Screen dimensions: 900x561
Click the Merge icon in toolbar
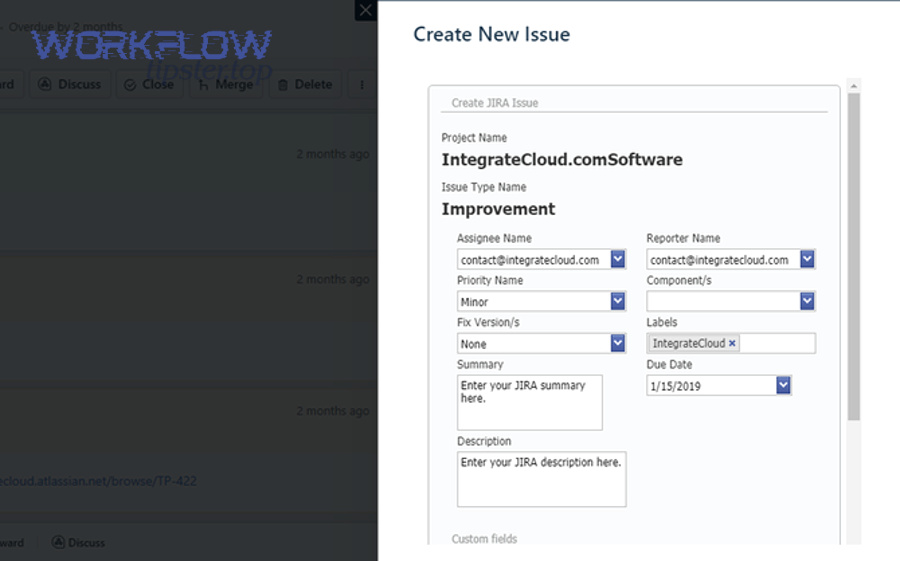[203, 85]
